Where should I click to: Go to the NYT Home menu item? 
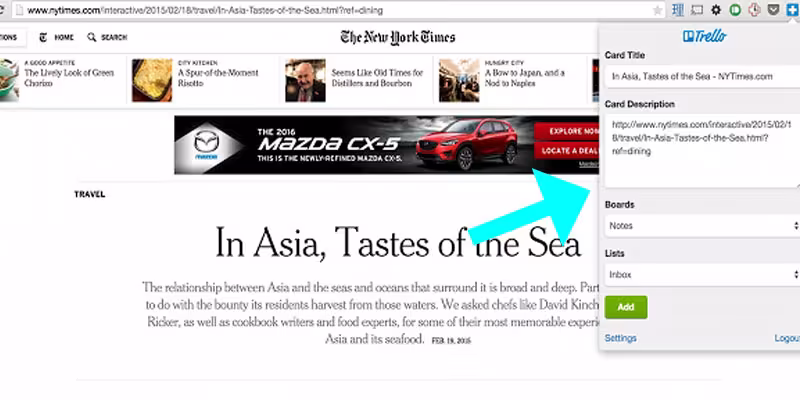pos(64,37)
